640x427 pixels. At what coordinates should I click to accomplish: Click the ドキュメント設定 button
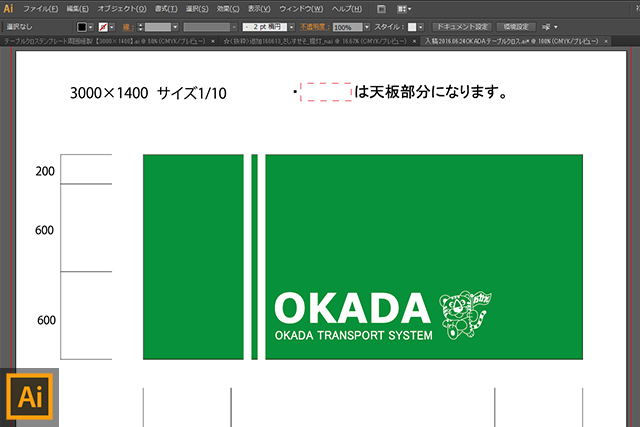pos(462,27)
